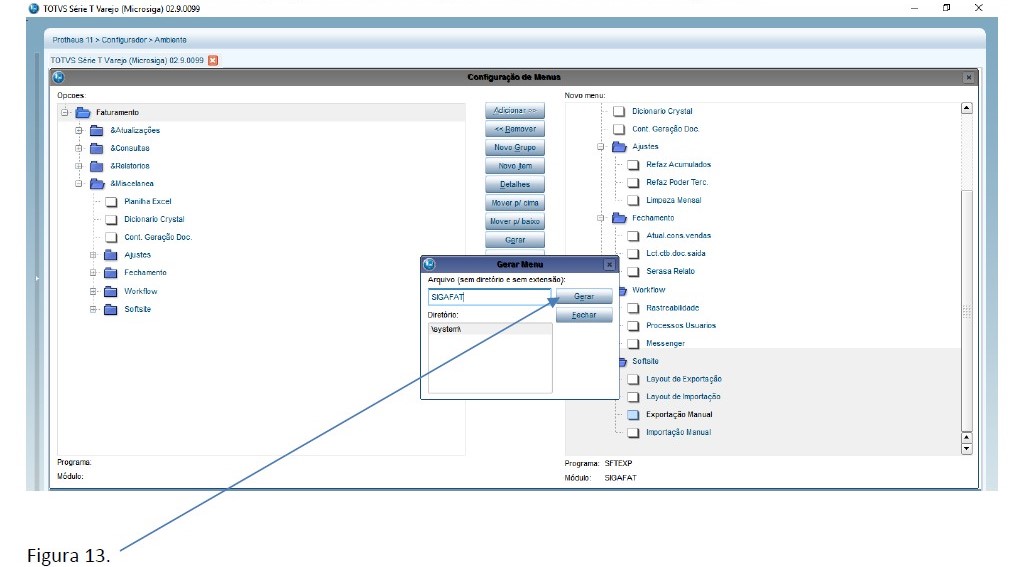1012x567 pixels.
Task: Select Layout de Exportação item icon
Action: 633,379
